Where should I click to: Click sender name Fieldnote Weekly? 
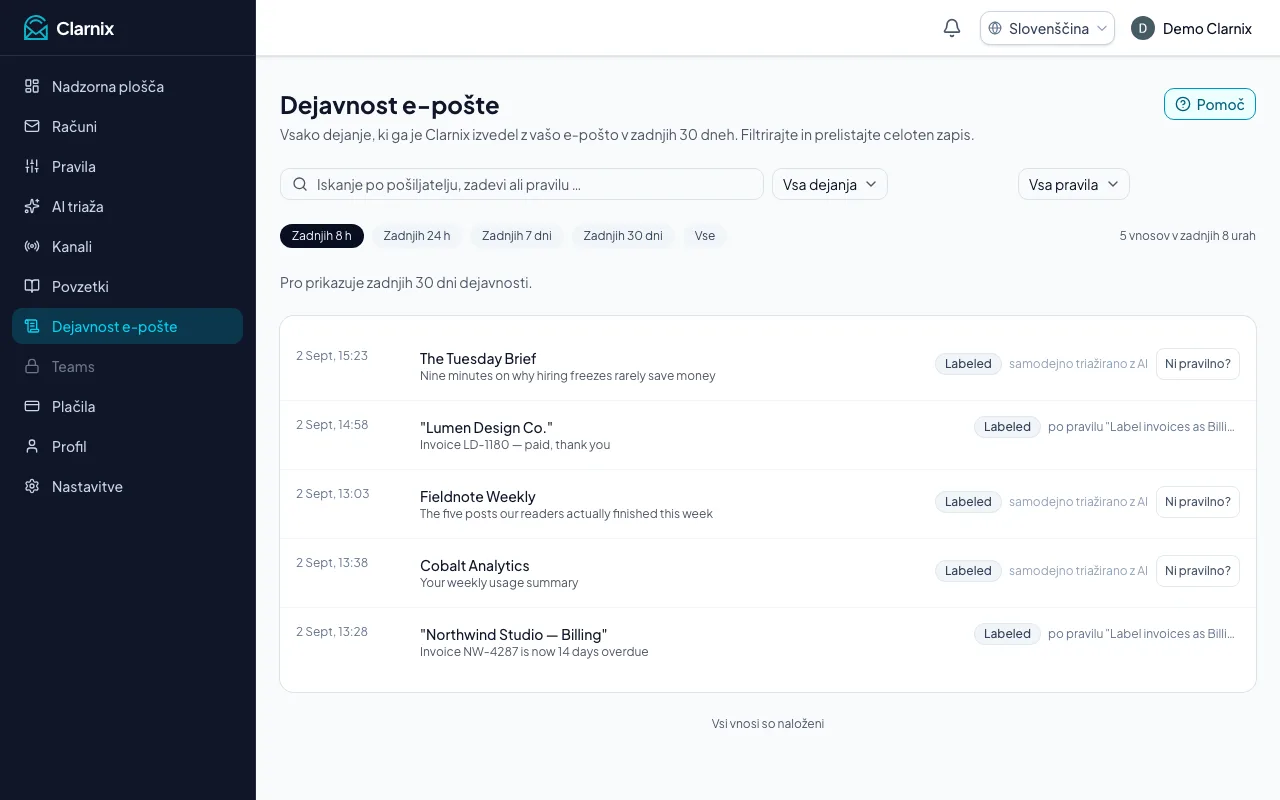click(478, 496)
